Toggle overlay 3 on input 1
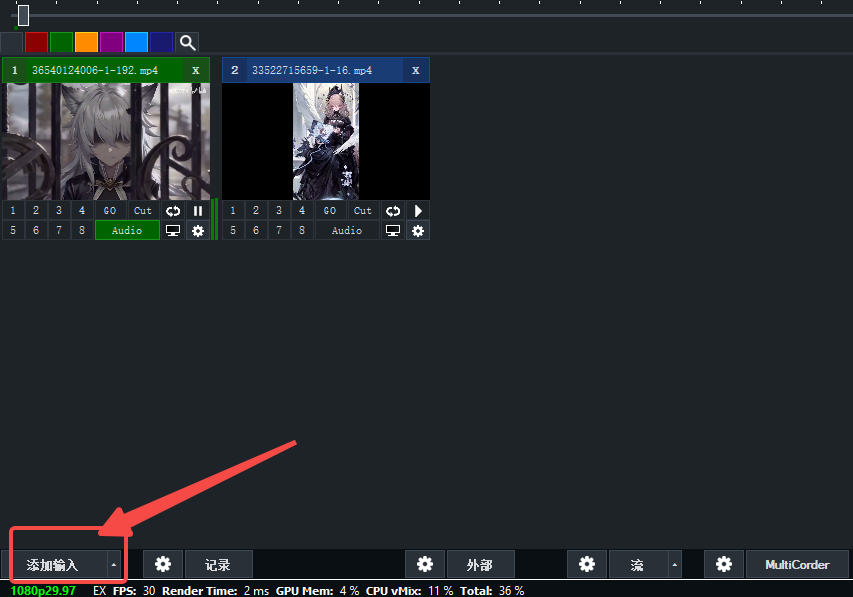The height and width of the screenshot is (597, 853). pos(59,211)
